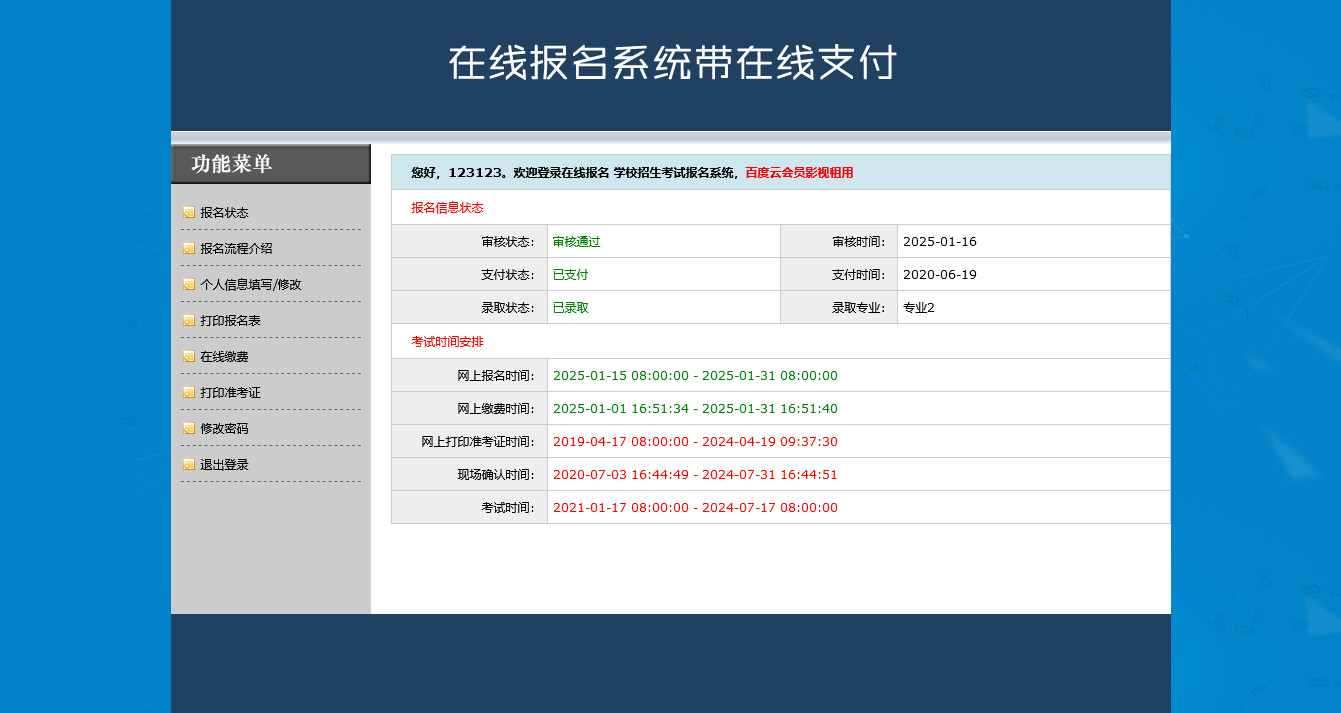
Task: Click the 支付时间: label cell
Action: click(839, 275)
